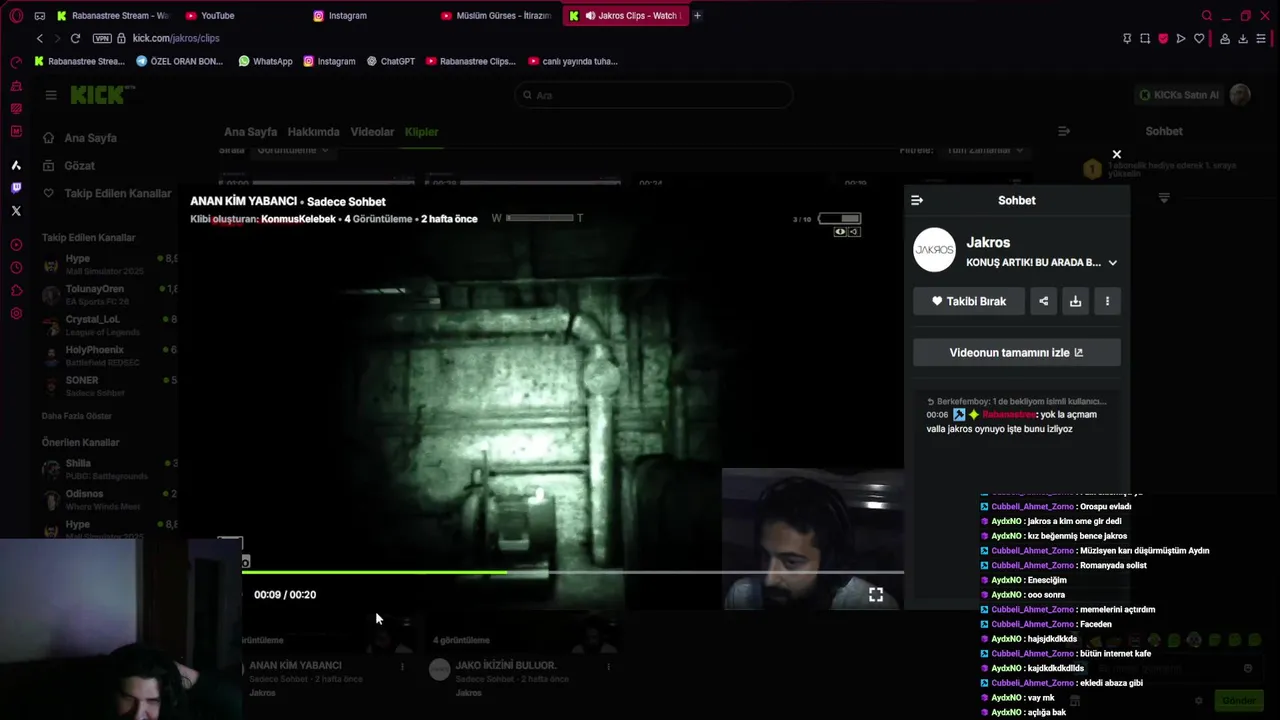The width and height of the screenshot is (1280, 720).
Task: Open the Jakros channel avatar
Action: 935,250
